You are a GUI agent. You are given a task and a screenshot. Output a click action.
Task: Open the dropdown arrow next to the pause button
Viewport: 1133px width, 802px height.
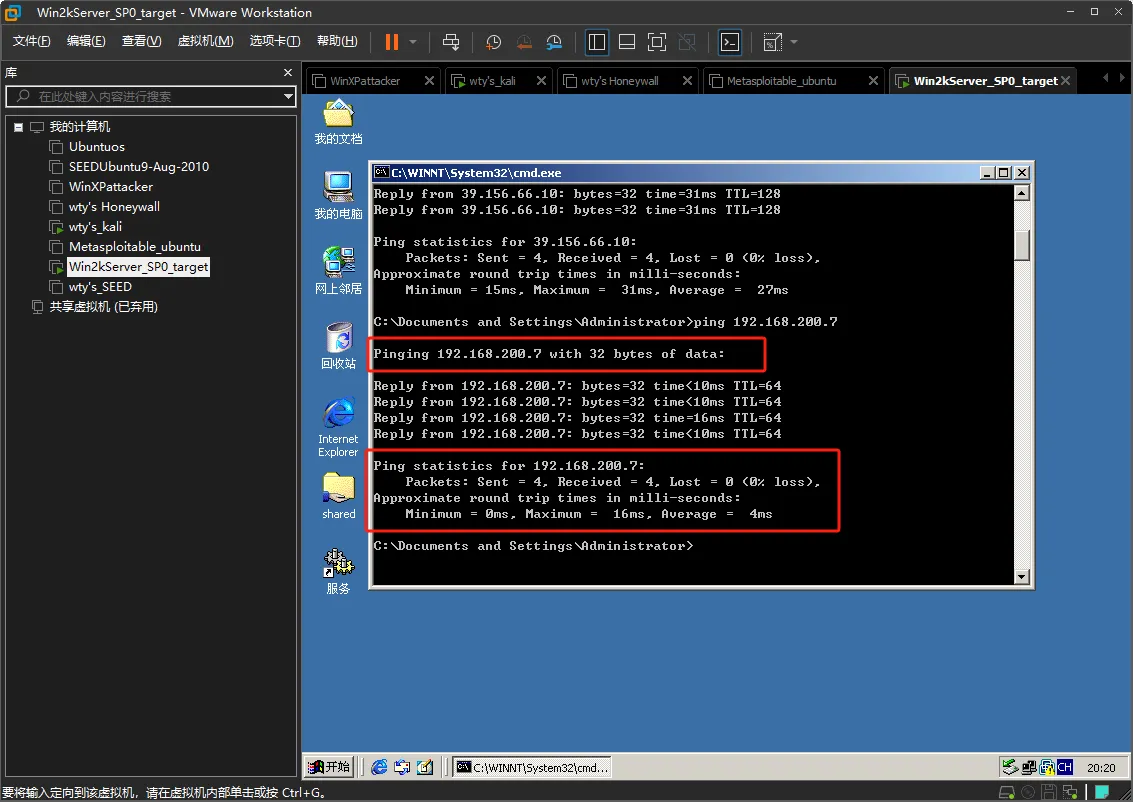click(x=413, y=42)
